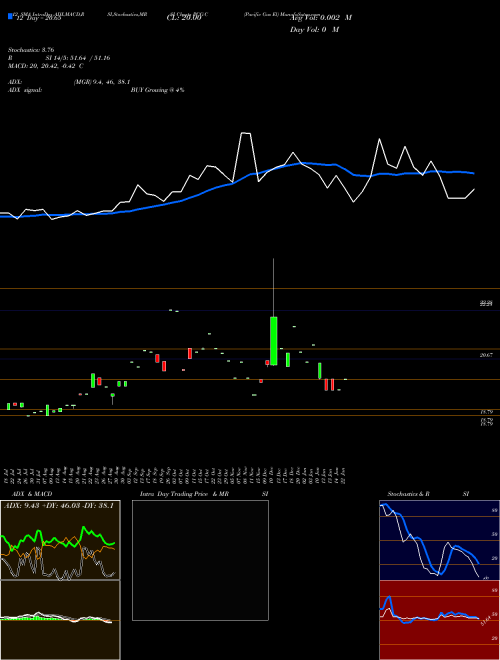Click the blue 12-day SMA legend square
The height and width of the screenshot is (660, 500).
tap(11, 16)
